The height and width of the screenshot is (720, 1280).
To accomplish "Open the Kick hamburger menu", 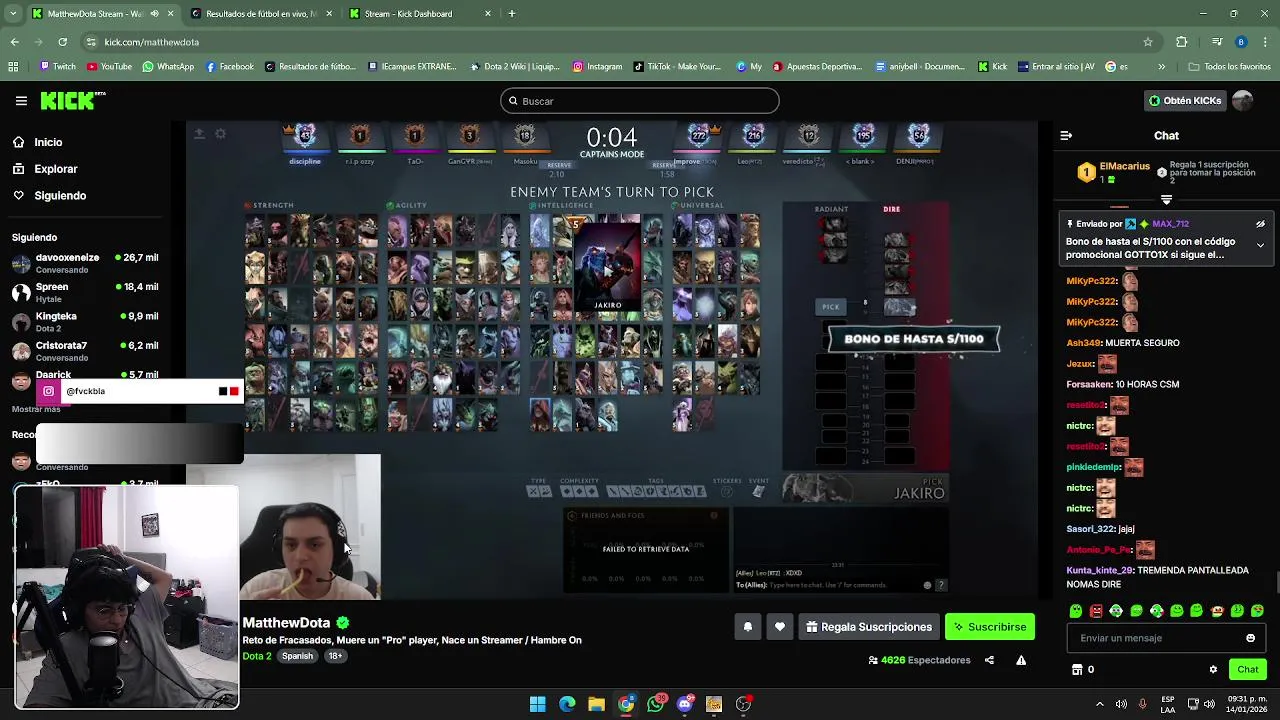I will pos(21,101).
